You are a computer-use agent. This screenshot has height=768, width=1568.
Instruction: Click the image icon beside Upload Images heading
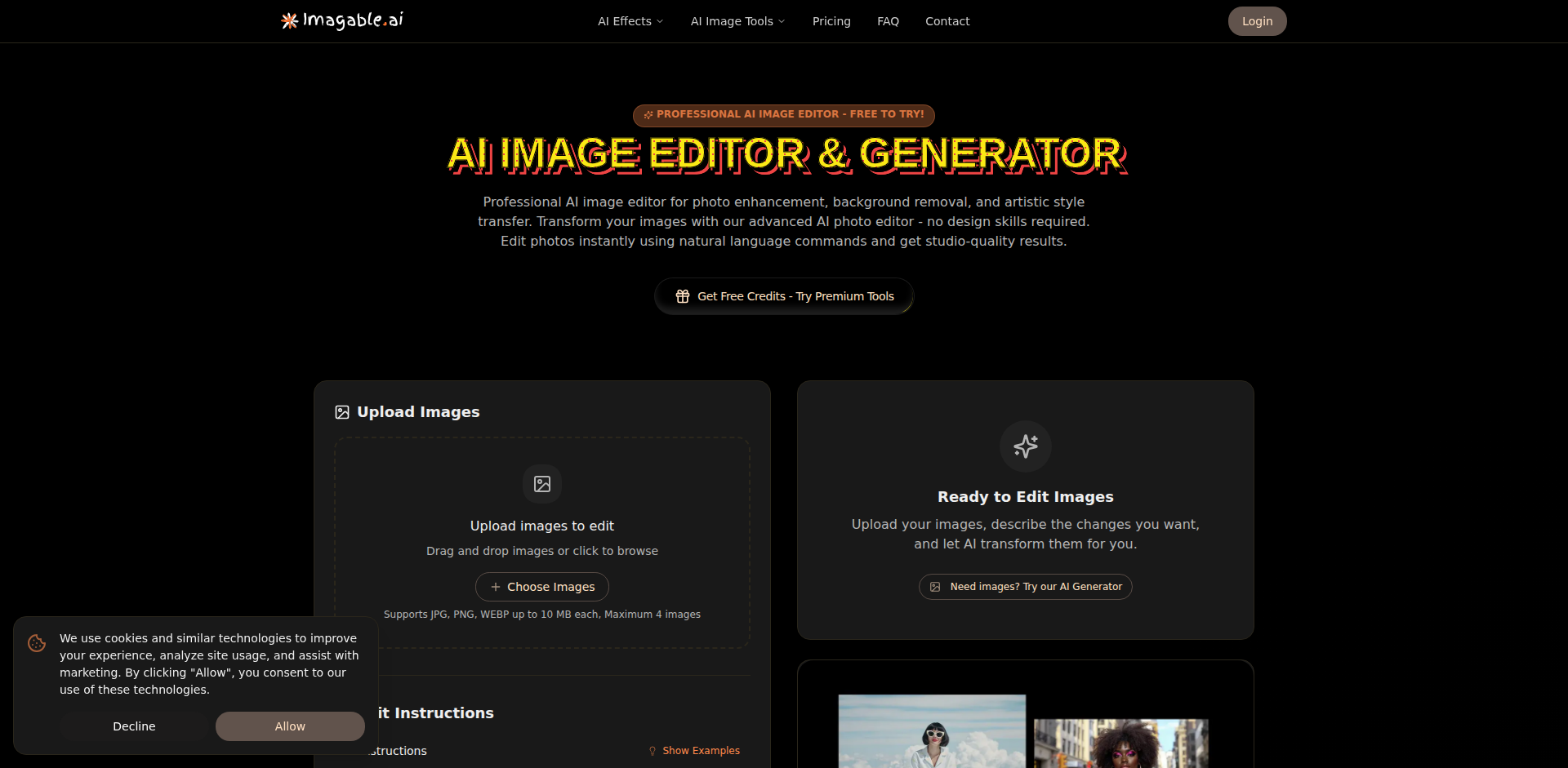[342, 412]
